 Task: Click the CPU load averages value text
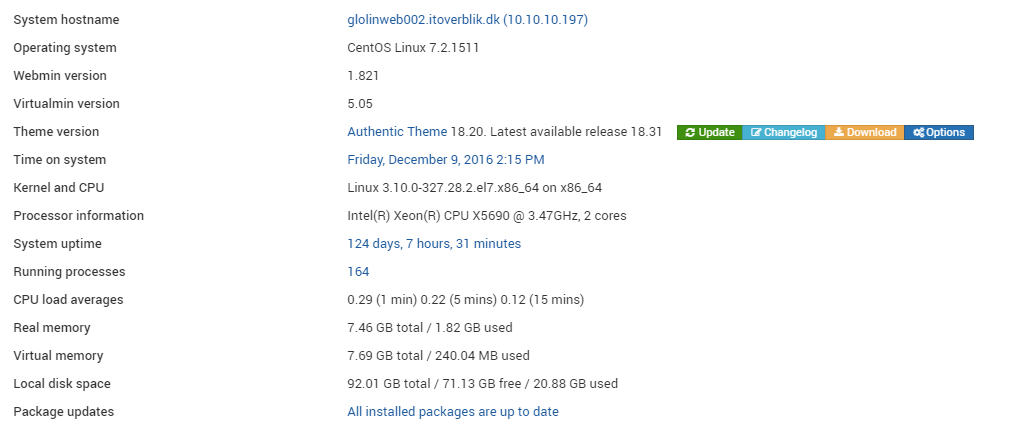point(465,300)
